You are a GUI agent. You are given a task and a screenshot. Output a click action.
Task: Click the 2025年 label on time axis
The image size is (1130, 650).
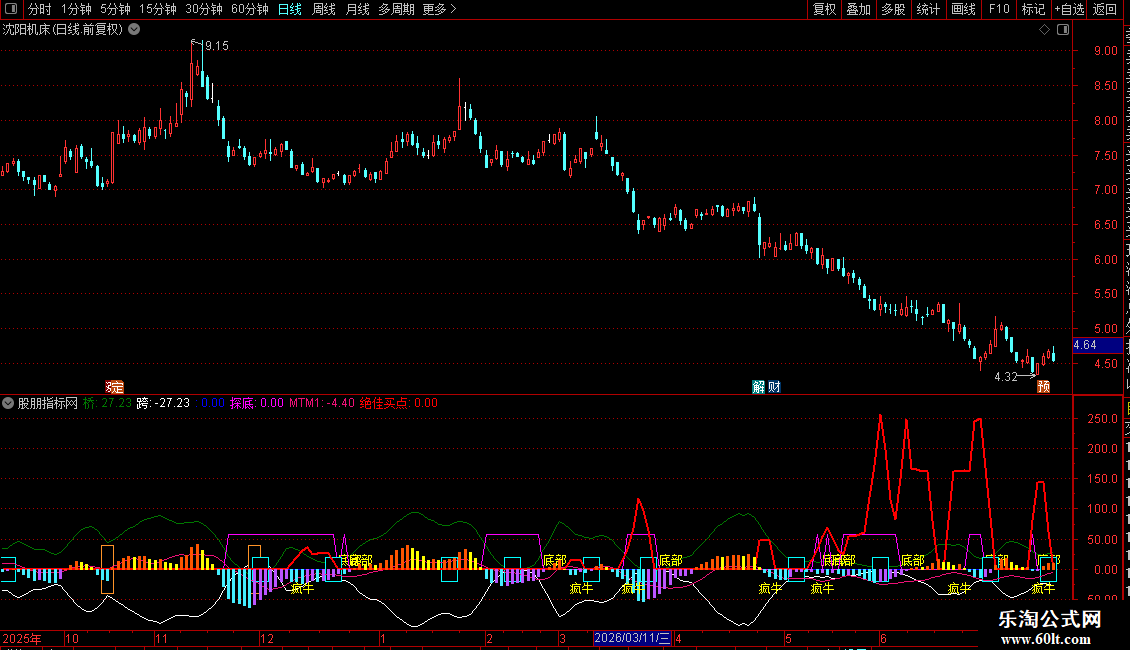point(22,639)
